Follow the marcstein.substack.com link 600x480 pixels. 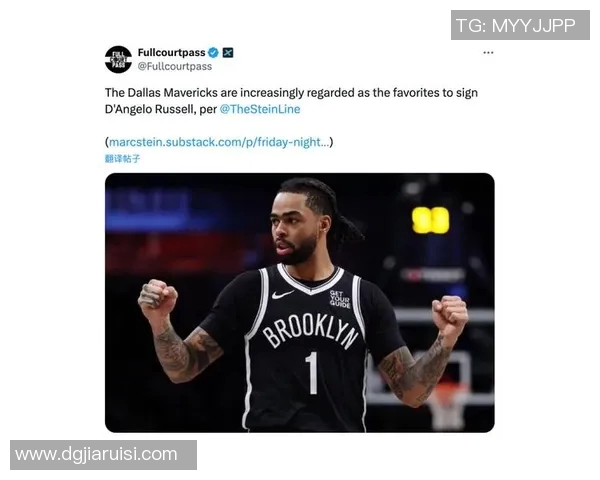point(219,142)
